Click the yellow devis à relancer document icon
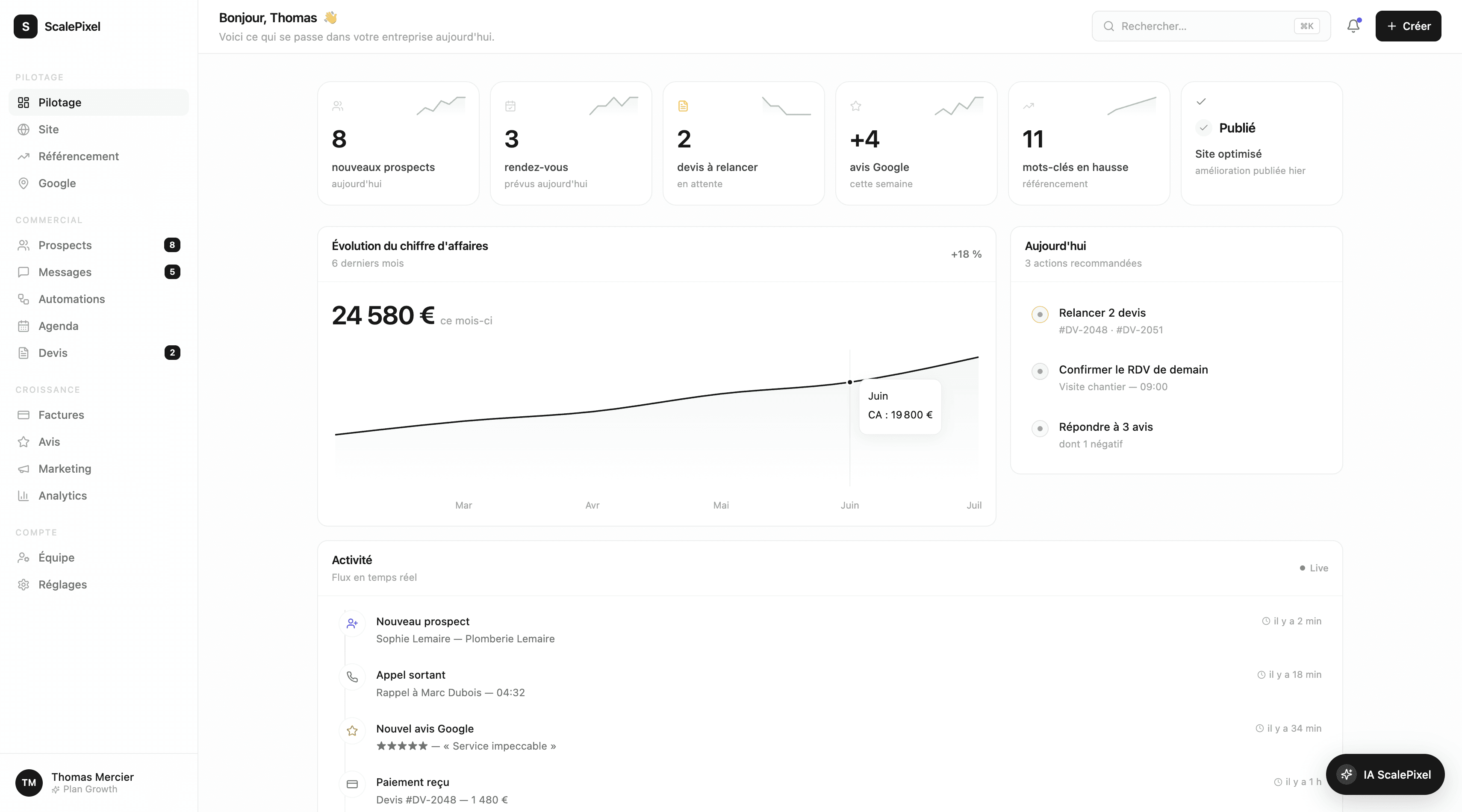Image resolution: width=1462 pixels, height=812 pixels. [683, 106]
